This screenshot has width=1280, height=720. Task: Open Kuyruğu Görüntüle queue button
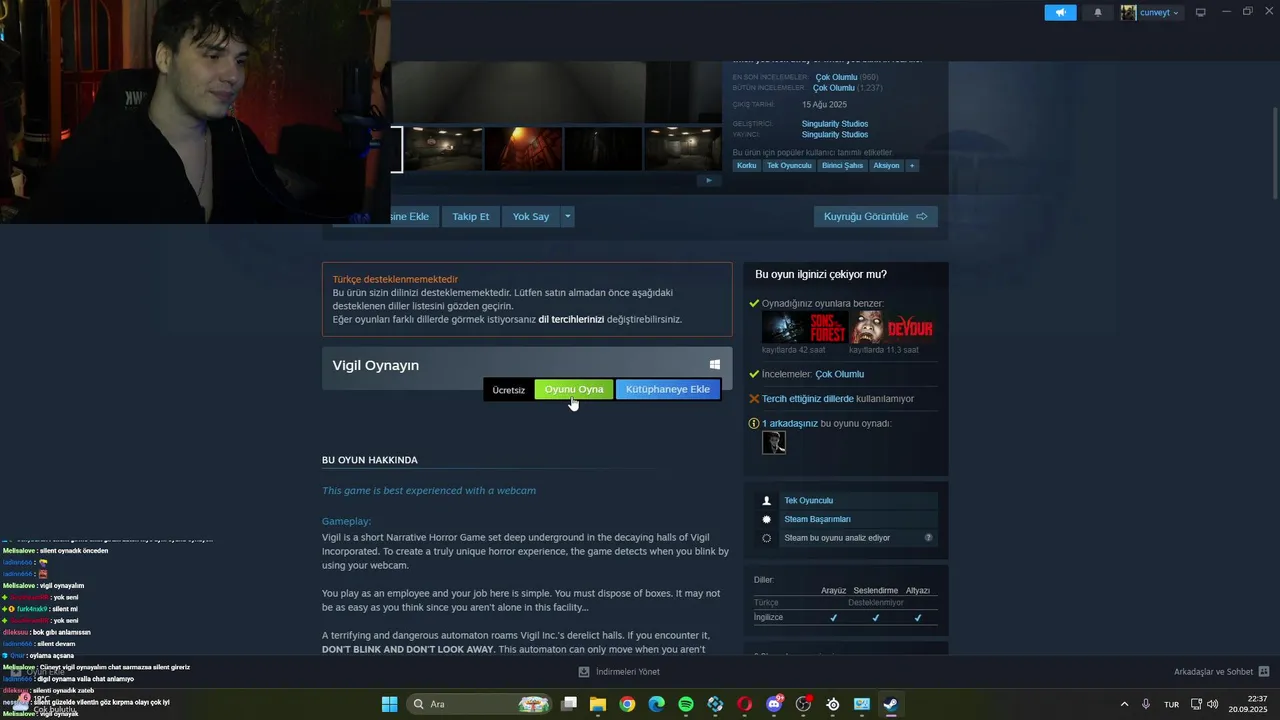point(876,216)
